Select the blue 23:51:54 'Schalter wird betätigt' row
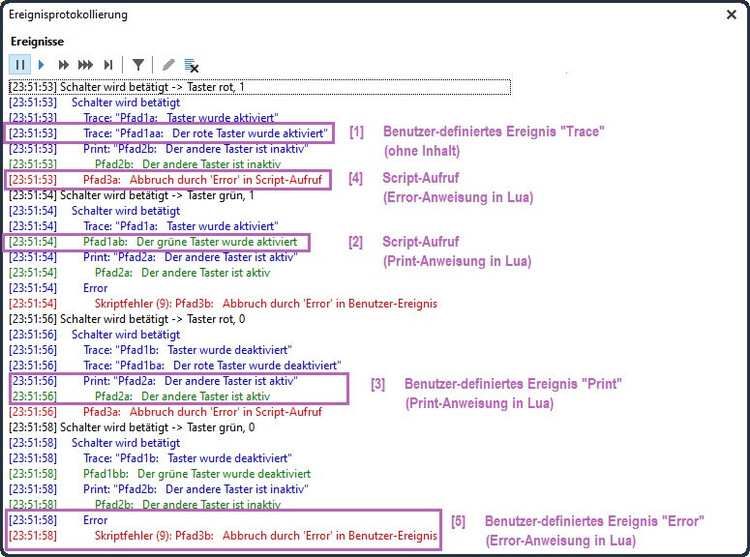750x557 pixels. (x=94, y=210)
